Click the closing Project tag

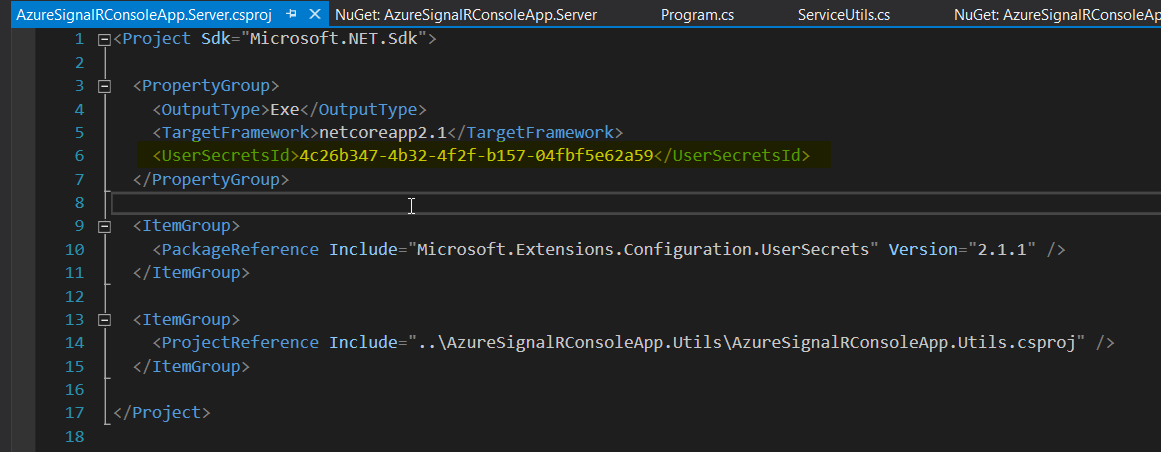click(x=162, y=413)
